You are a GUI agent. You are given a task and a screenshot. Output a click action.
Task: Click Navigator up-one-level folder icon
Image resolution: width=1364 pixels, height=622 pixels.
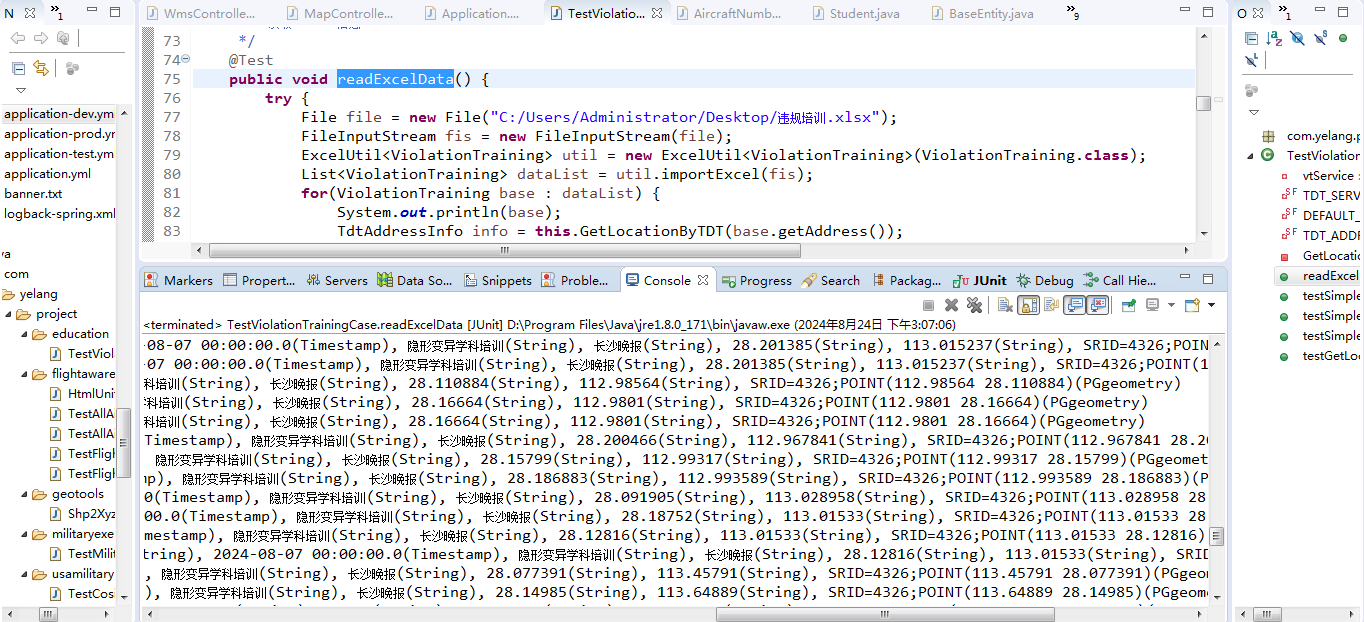pos(63,38)
